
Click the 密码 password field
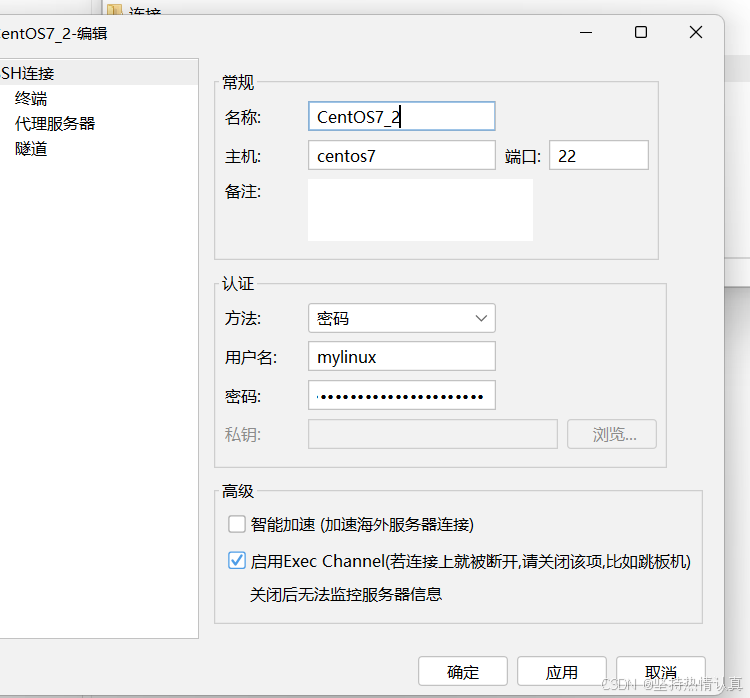[x=402, y=395]
